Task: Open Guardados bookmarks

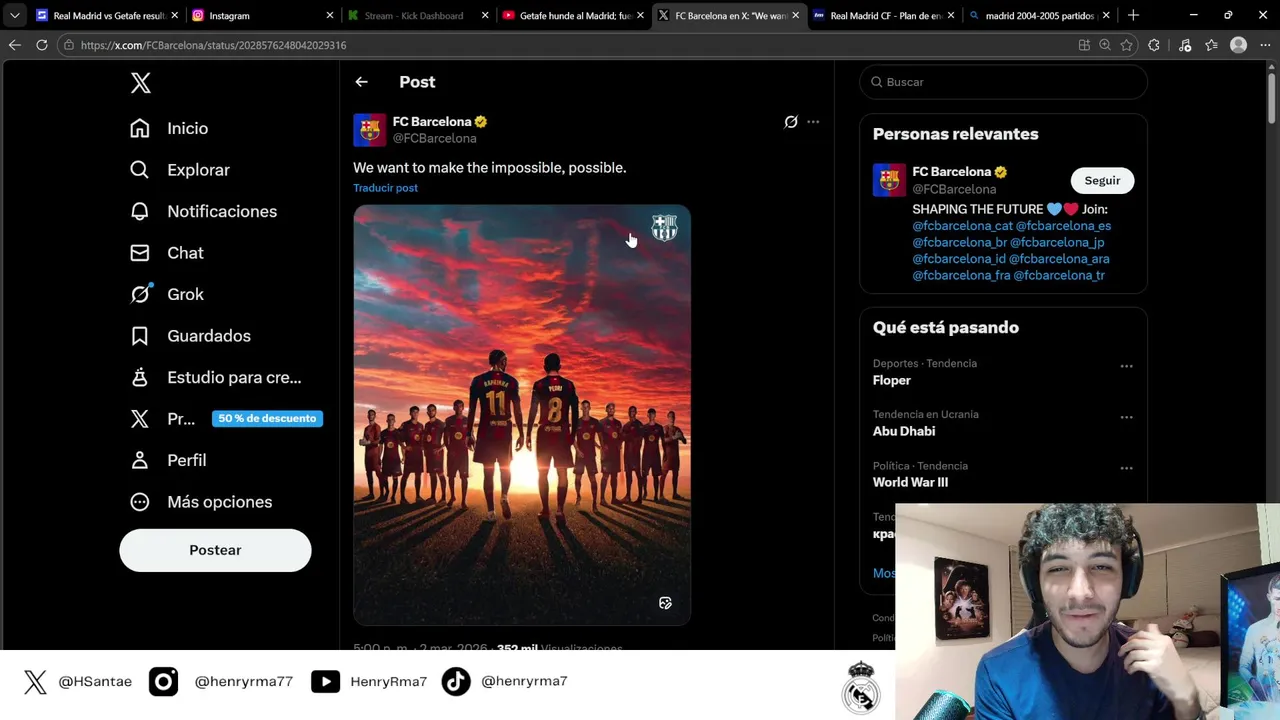Action: tap(190, 336)
